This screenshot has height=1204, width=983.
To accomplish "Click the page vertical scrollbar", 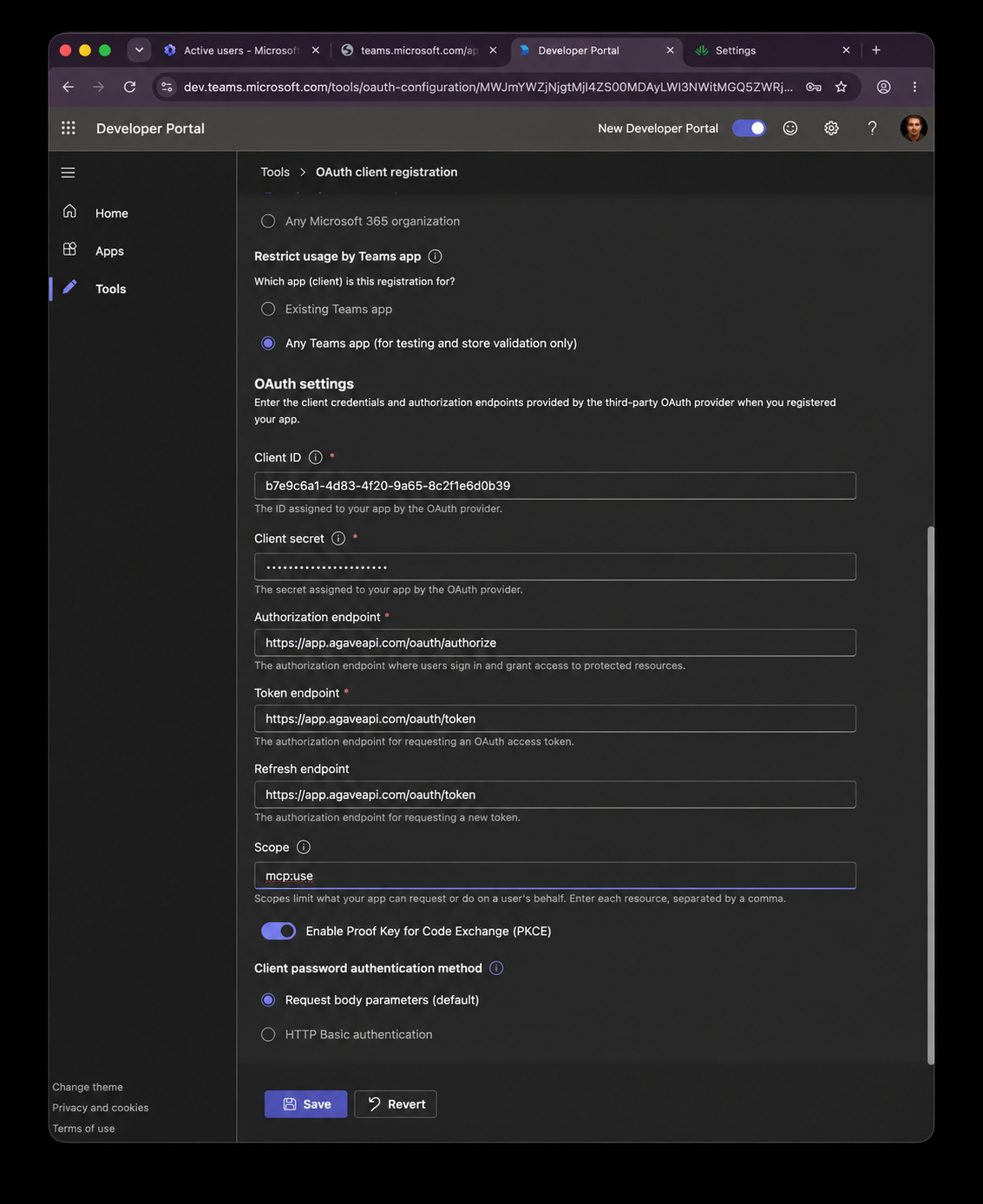I will [930, 795].
